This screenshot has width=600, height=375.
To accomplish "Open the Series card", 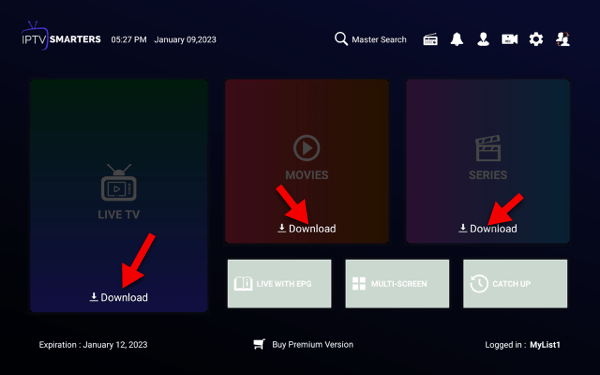I will (488, 161).
